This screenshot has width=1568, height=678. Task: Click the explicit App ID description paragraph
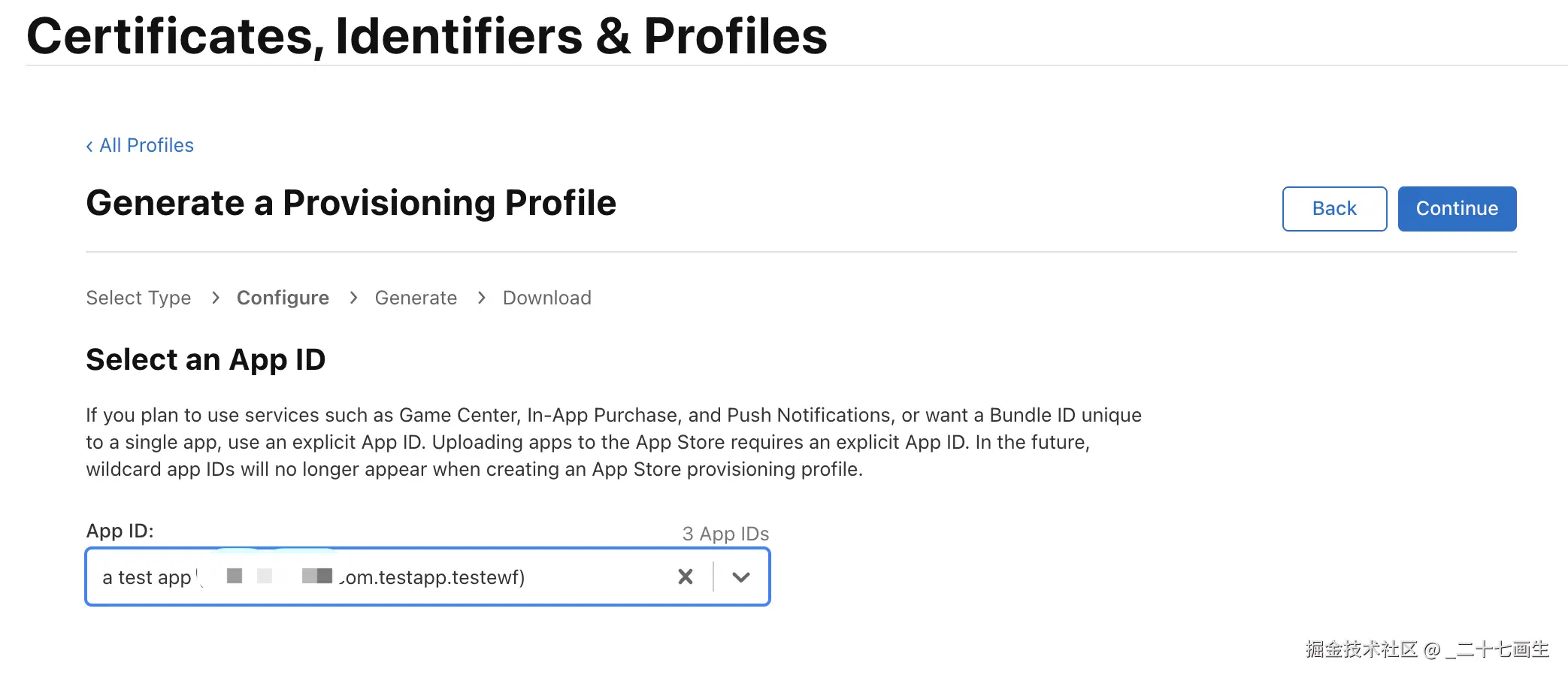(613, 442)
